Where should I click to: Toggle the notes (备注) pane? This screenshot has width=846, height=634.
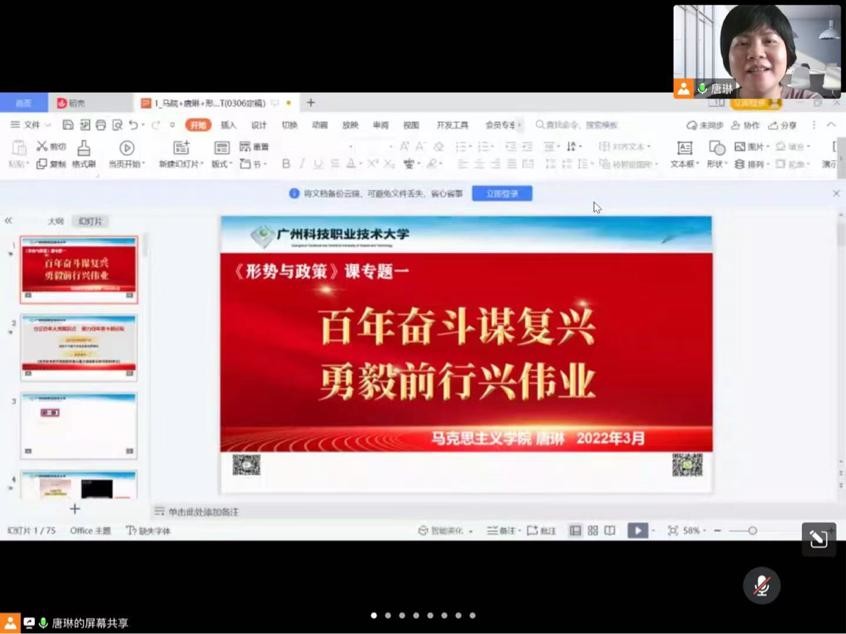[x=503, y=531]
